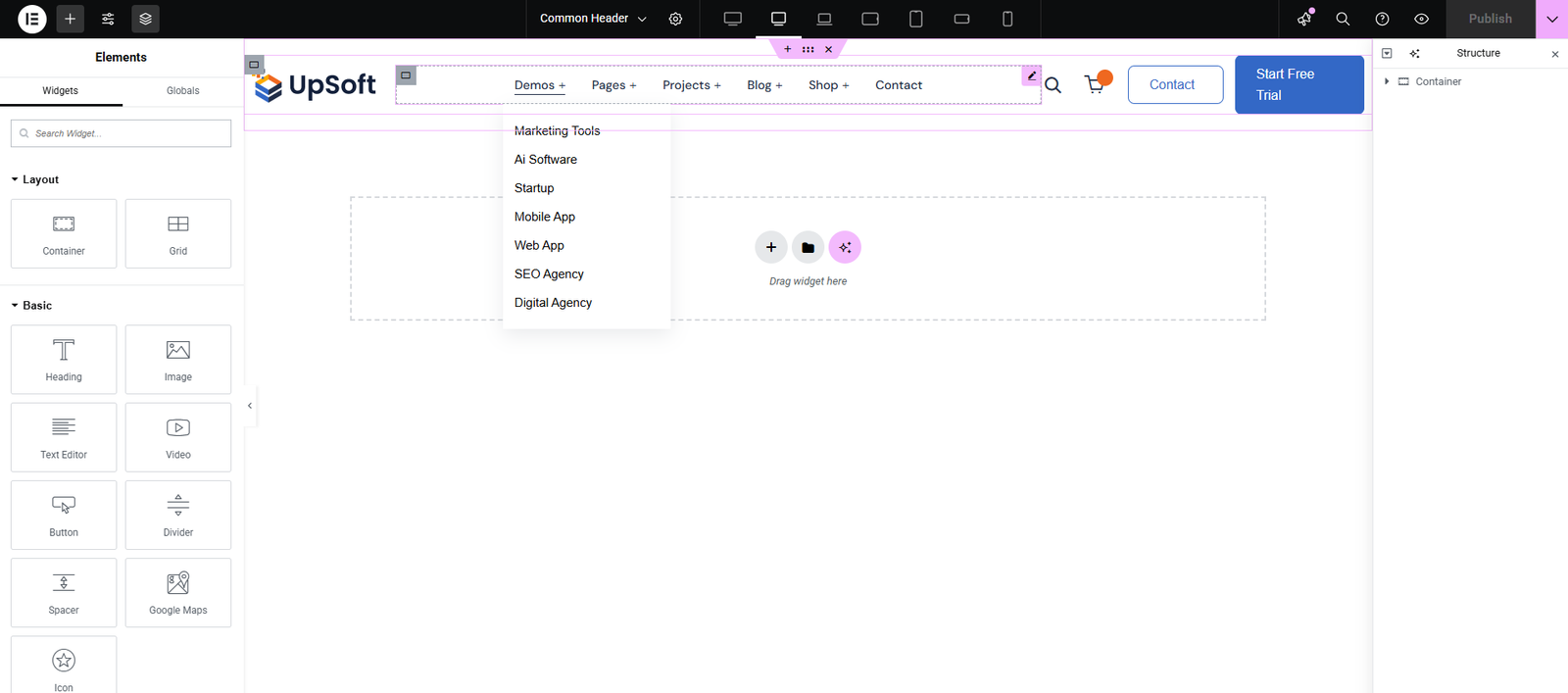This screenshot has height=693, width=1568.
Task: Click the Search Widget input field
Action: point(122,133)
